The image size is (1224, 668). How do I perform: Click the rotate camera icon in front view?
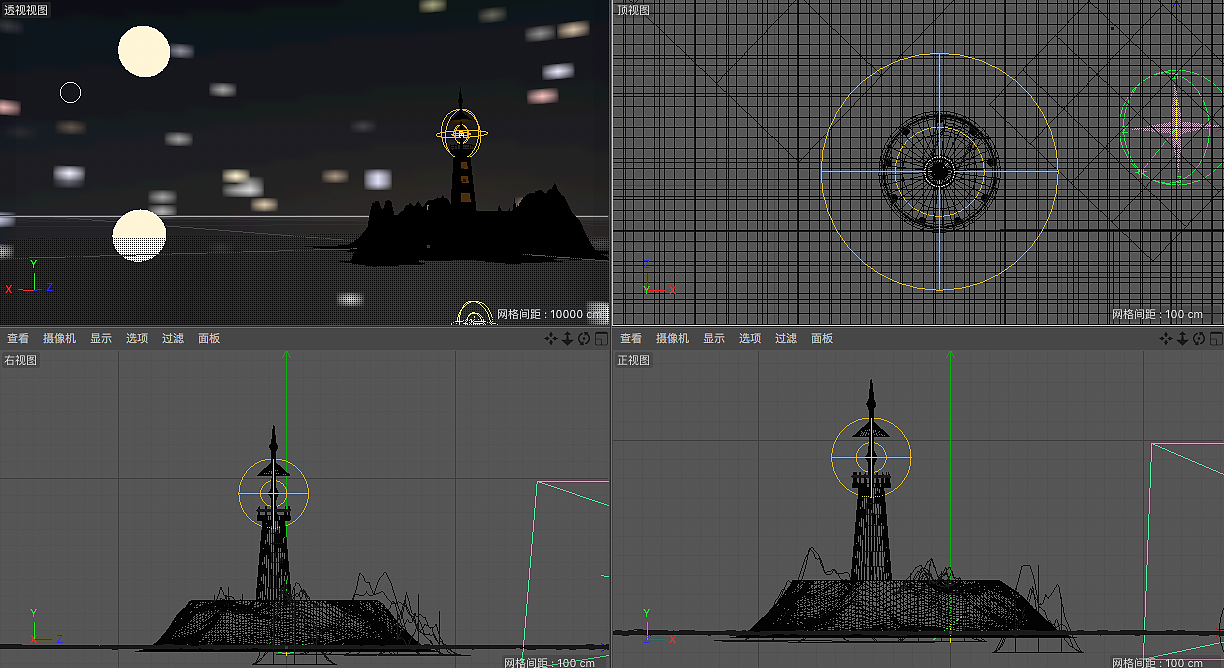pyautogui.click(x=1199, y=338)
